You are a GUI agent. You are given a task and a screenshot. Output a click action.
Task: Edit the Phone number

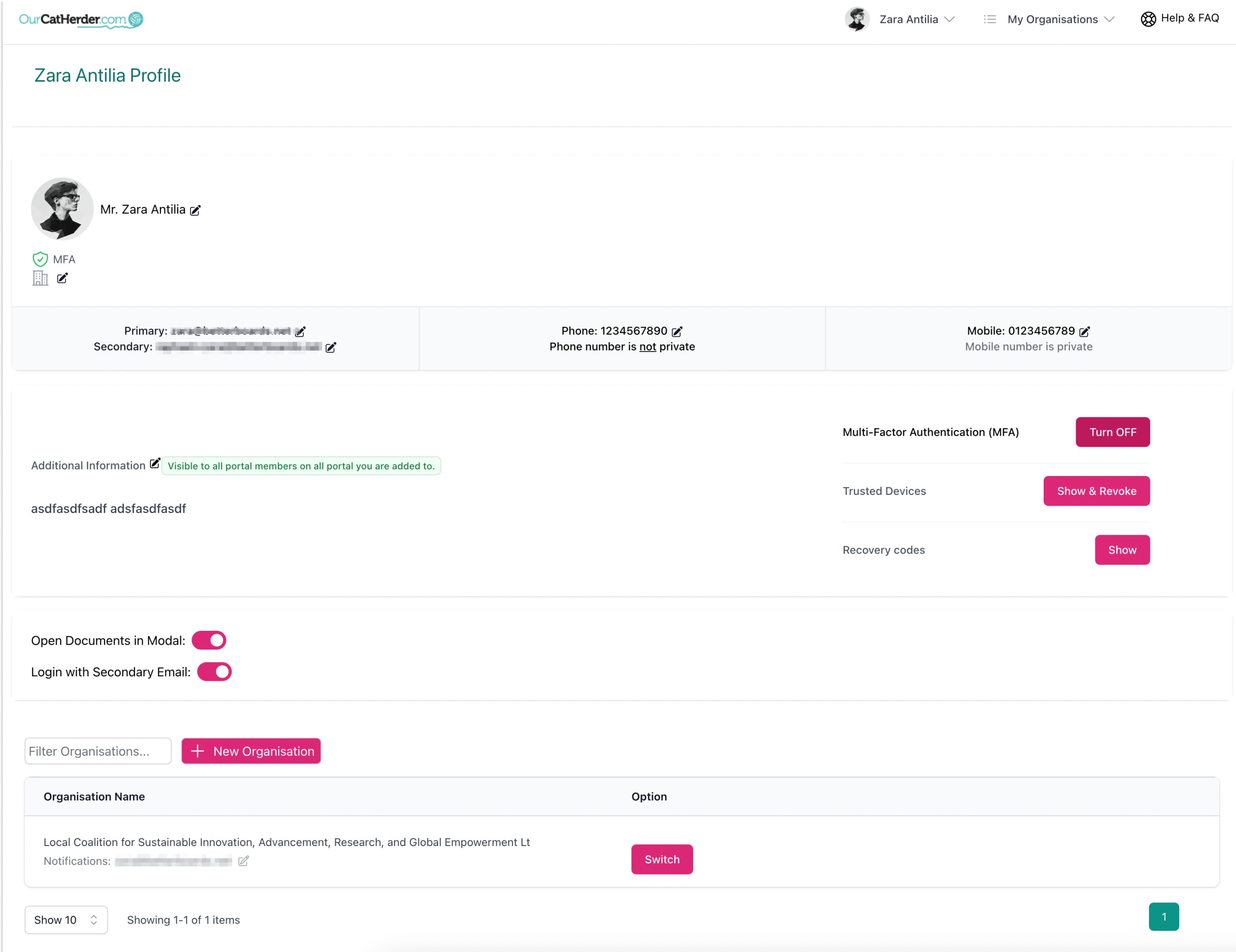tap(677, 331)
